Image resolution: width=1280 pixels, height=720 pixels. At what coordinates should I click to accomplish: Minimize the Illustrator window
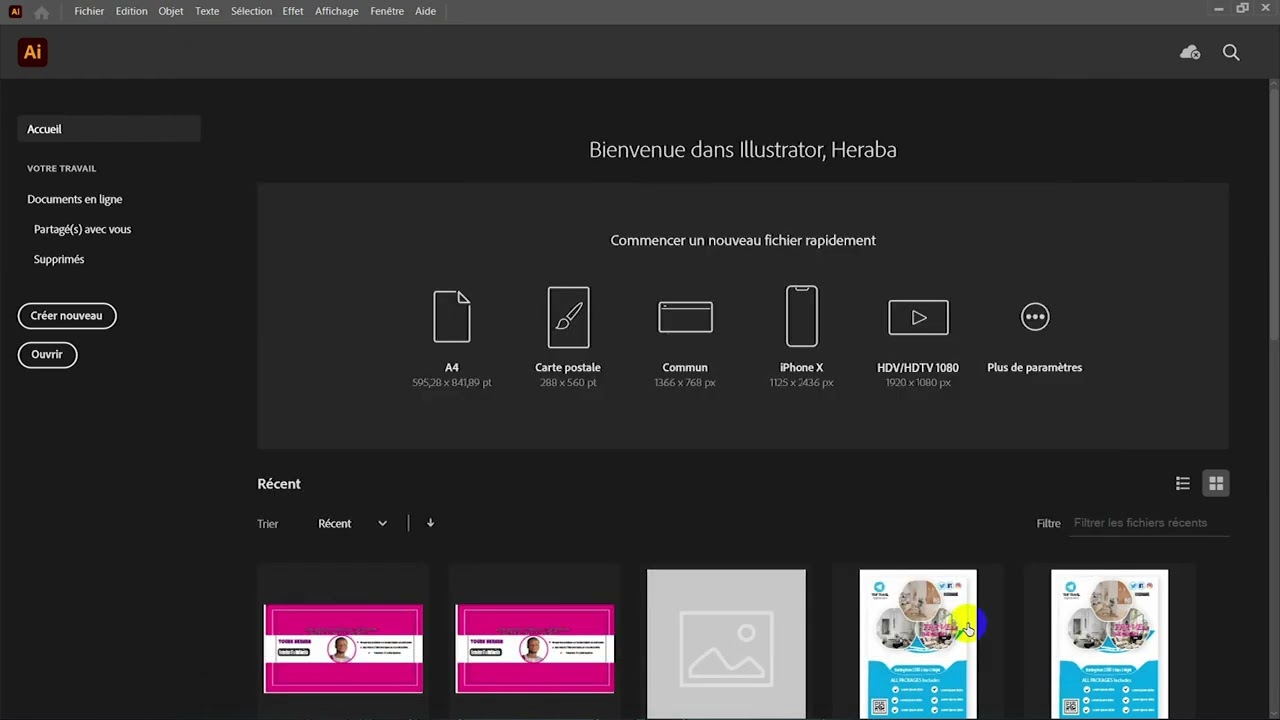[1218, 9]
